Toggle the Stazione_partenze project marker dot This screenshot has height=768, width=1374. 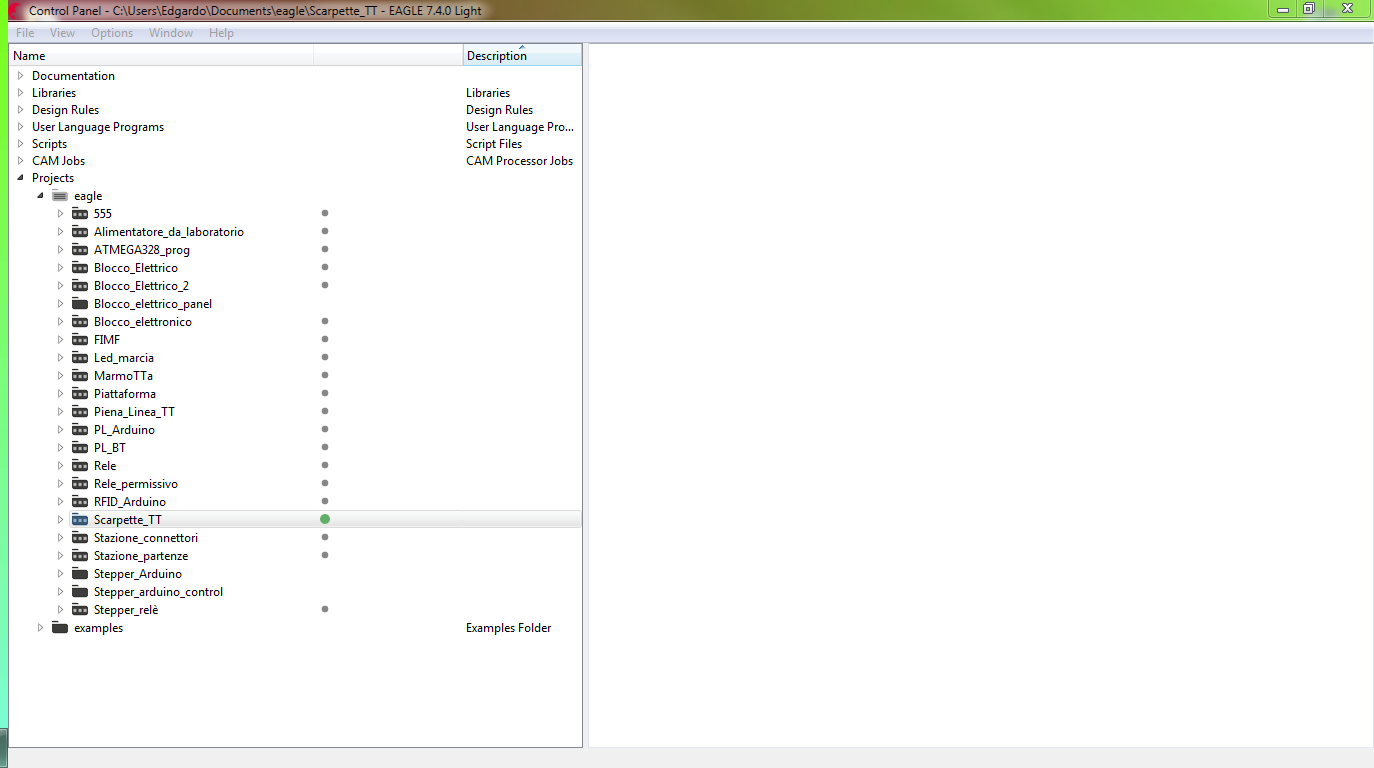coord(325,555)
